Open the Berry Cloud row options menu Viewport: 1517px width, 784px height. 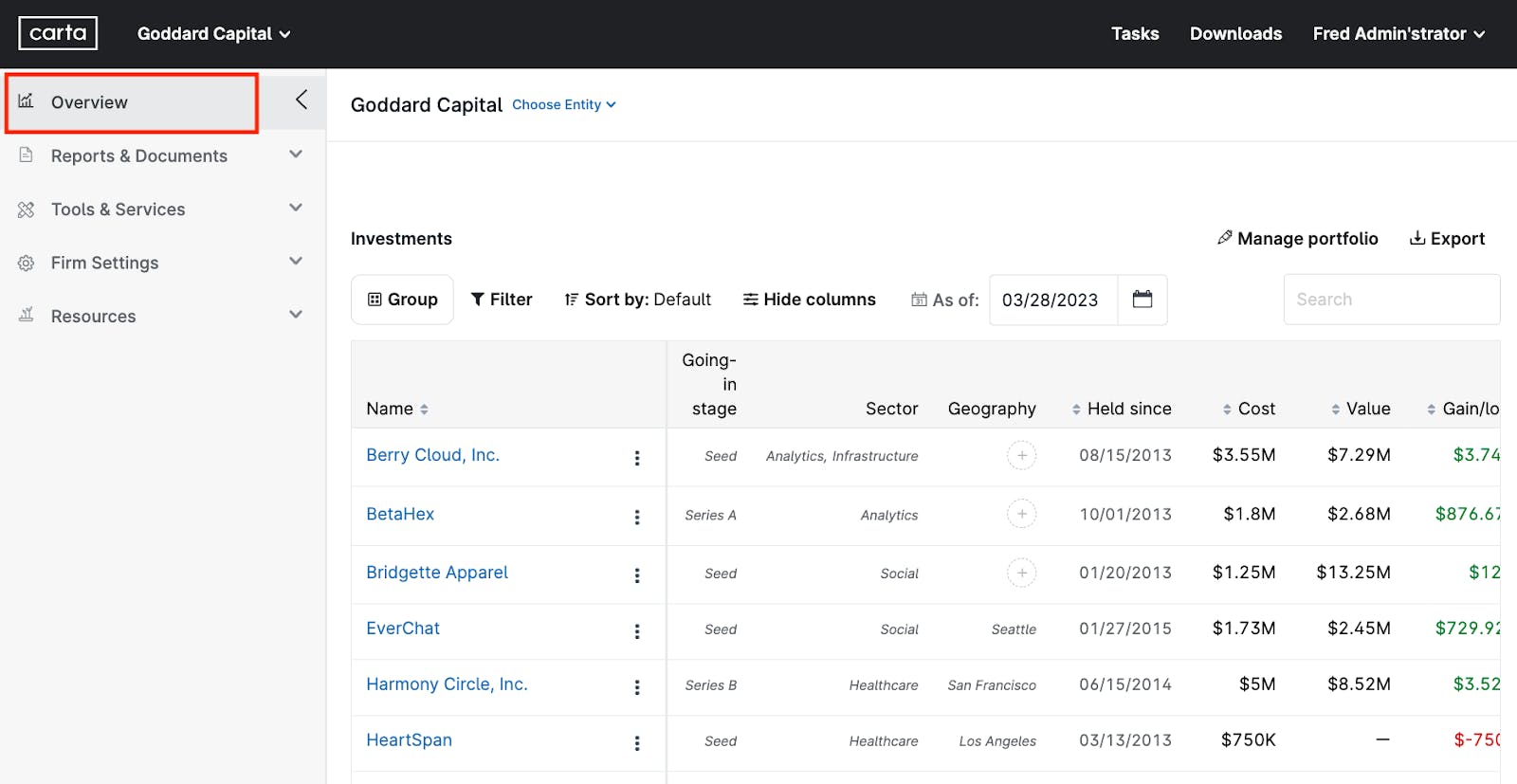[637, 458]
